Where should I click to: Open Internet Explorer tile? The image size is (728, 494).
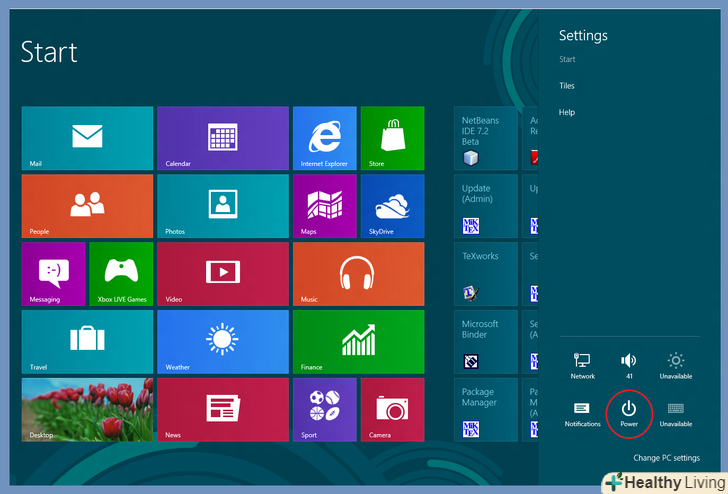tap(324, 138)
